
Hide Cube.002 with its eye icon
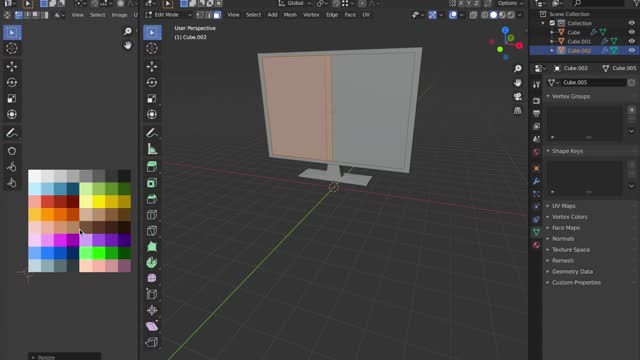631,51
